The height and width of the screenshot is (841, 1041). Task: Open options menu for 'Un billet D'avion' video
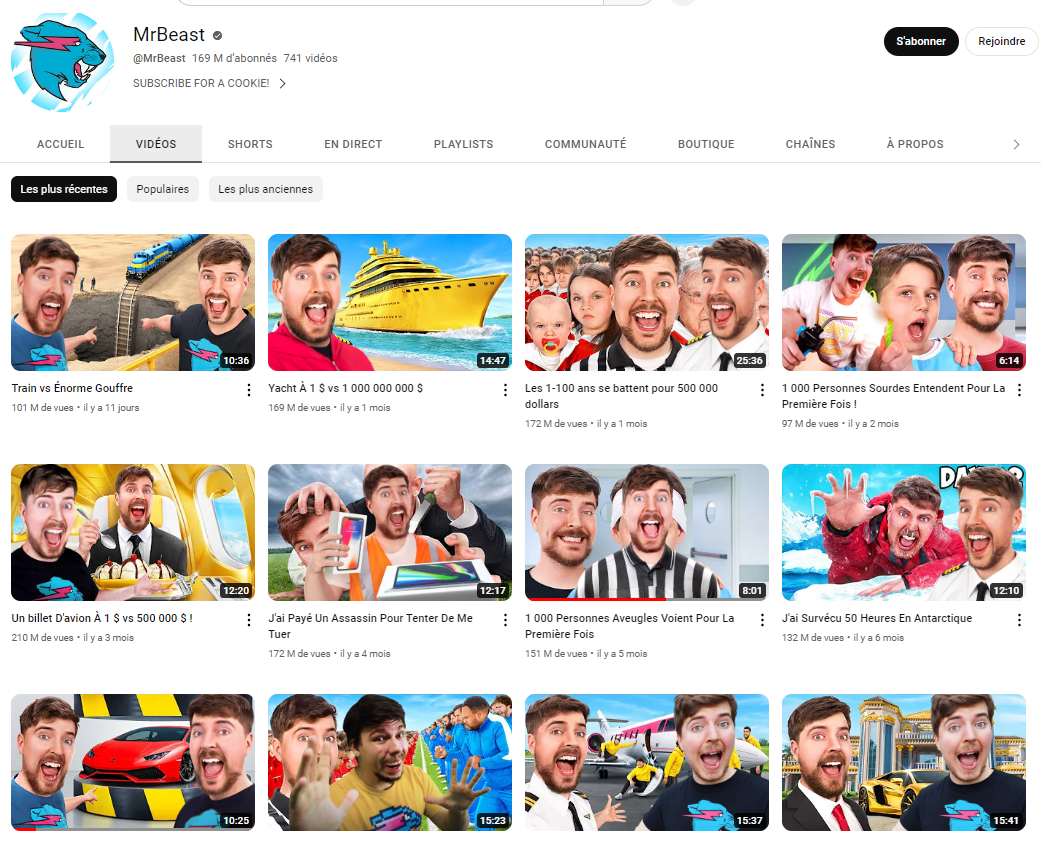pyautogui.click(x=249, y=620)
